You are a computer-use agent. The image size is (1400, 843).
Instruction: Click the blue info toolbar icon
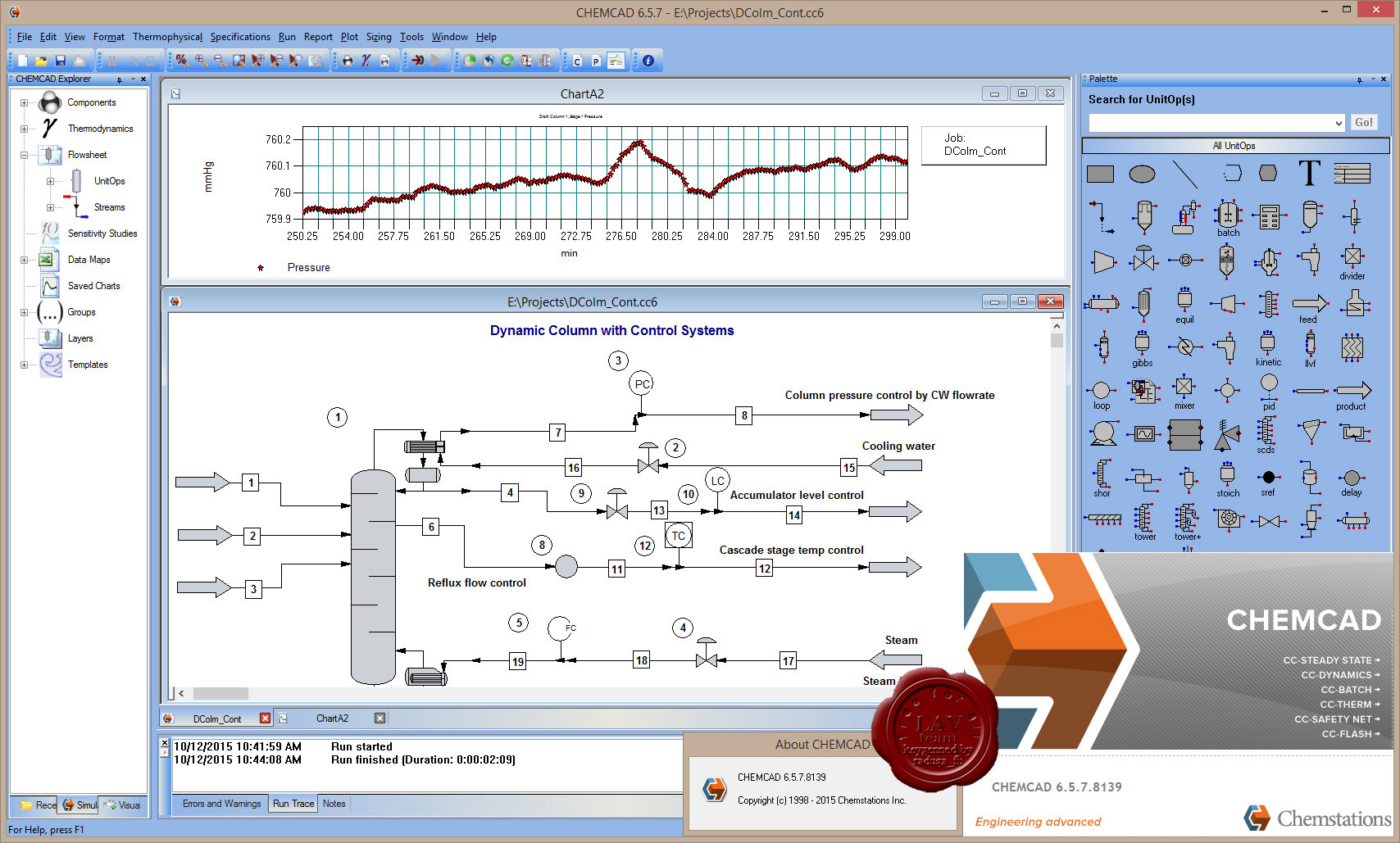coord(648,61)
